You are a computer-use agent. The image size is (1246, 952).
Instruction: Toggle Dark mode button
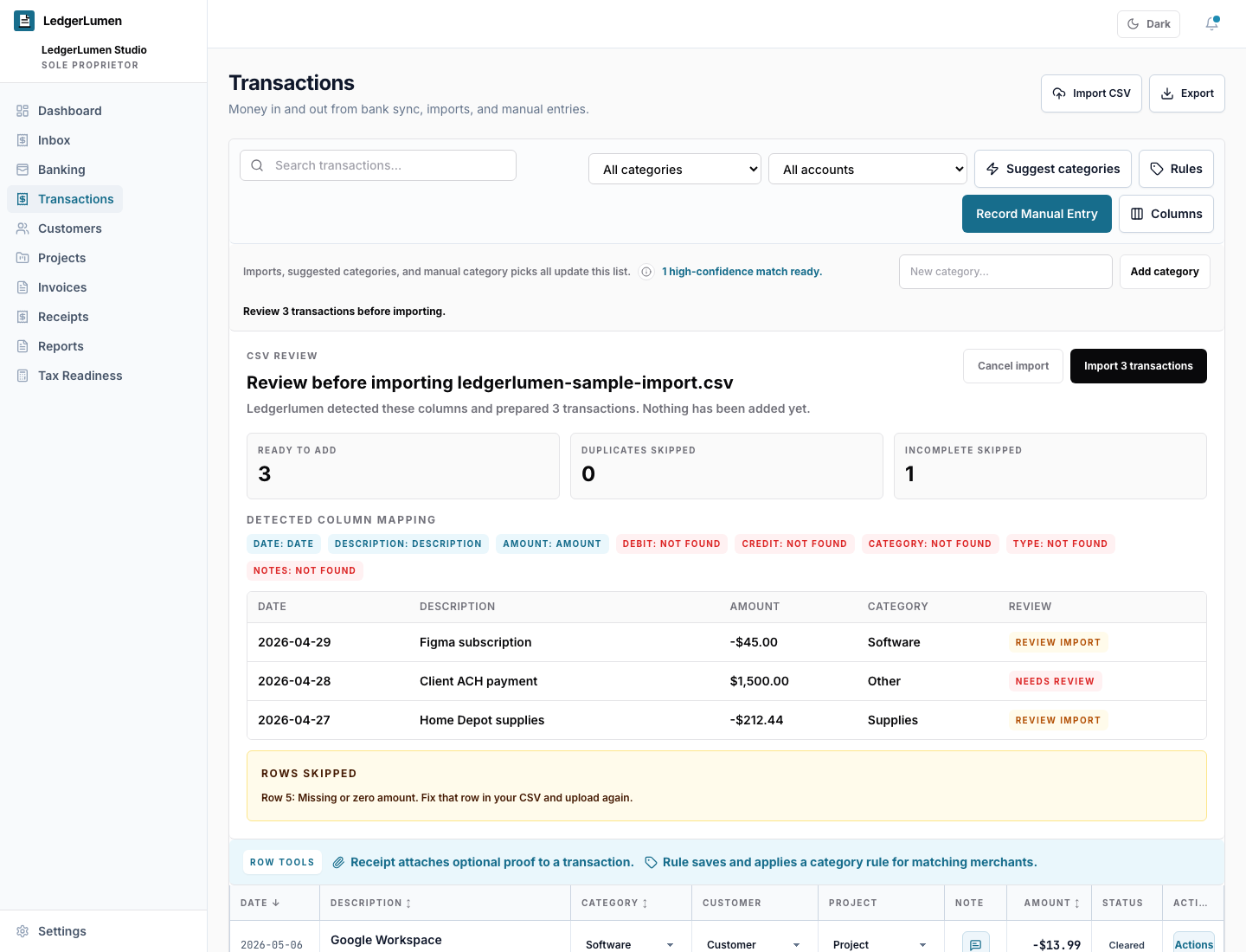tap(1148, 24)
